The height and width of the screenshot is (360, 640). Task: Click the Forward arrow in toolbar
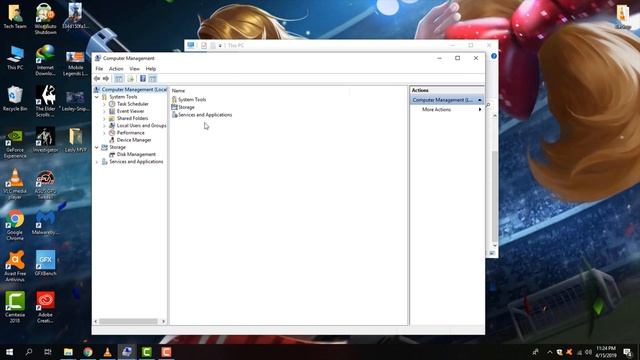[x=106, y=78]
